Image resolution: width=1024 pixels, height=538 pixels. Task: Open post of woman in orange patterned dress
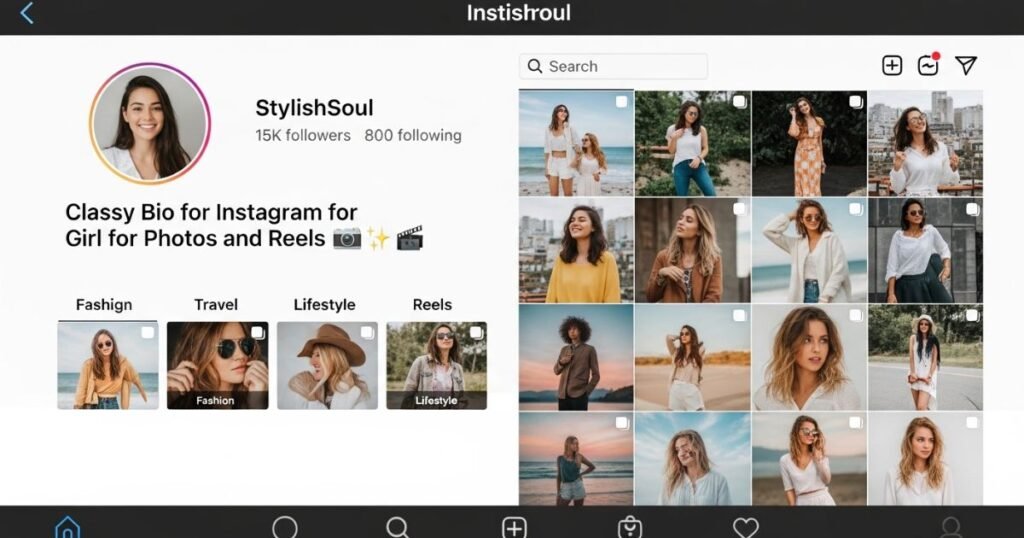[x=809, y=143]
